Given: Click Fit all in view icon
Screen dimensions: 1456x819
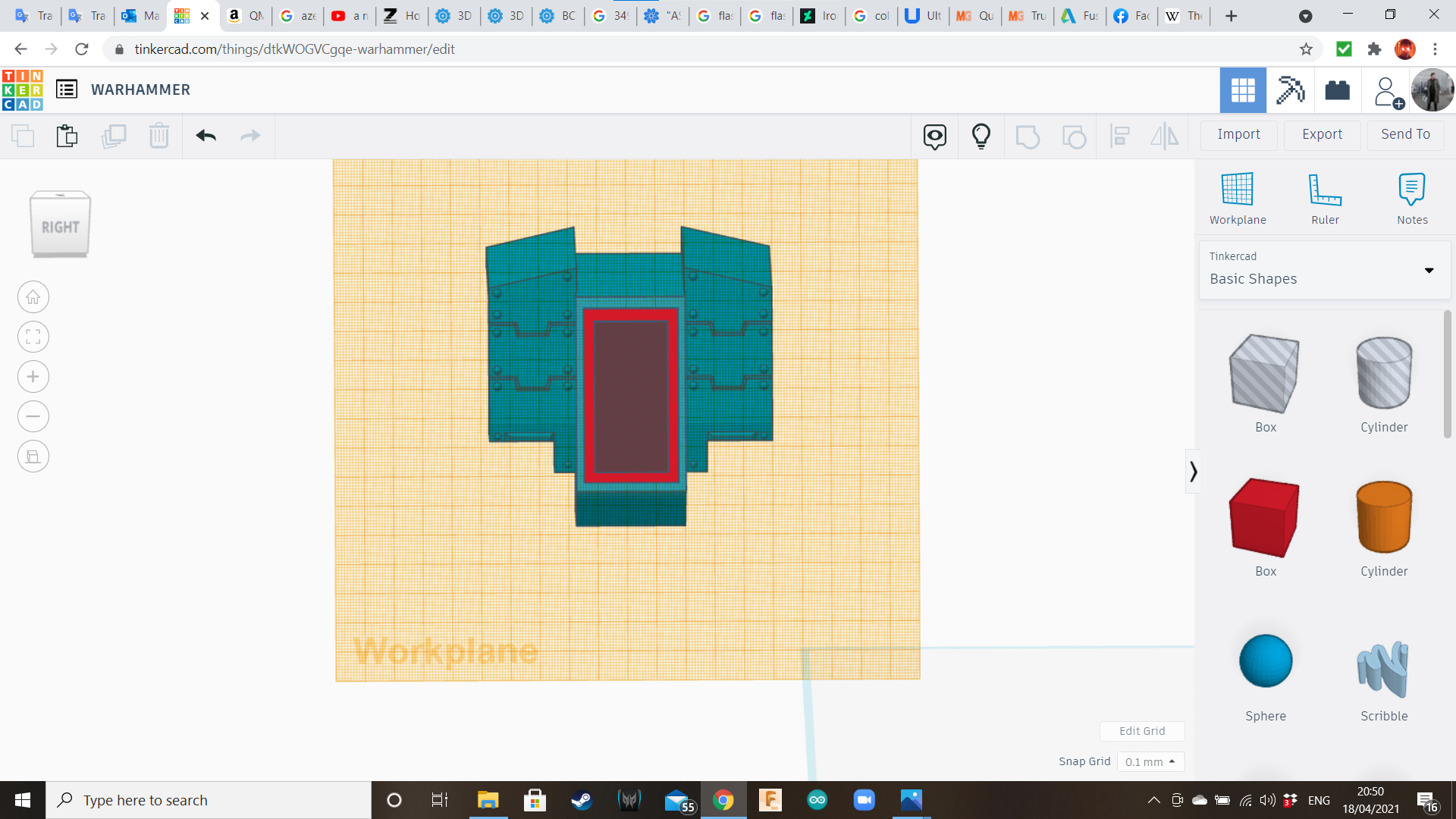Looking at the screenshot, I should pos(33,337).
